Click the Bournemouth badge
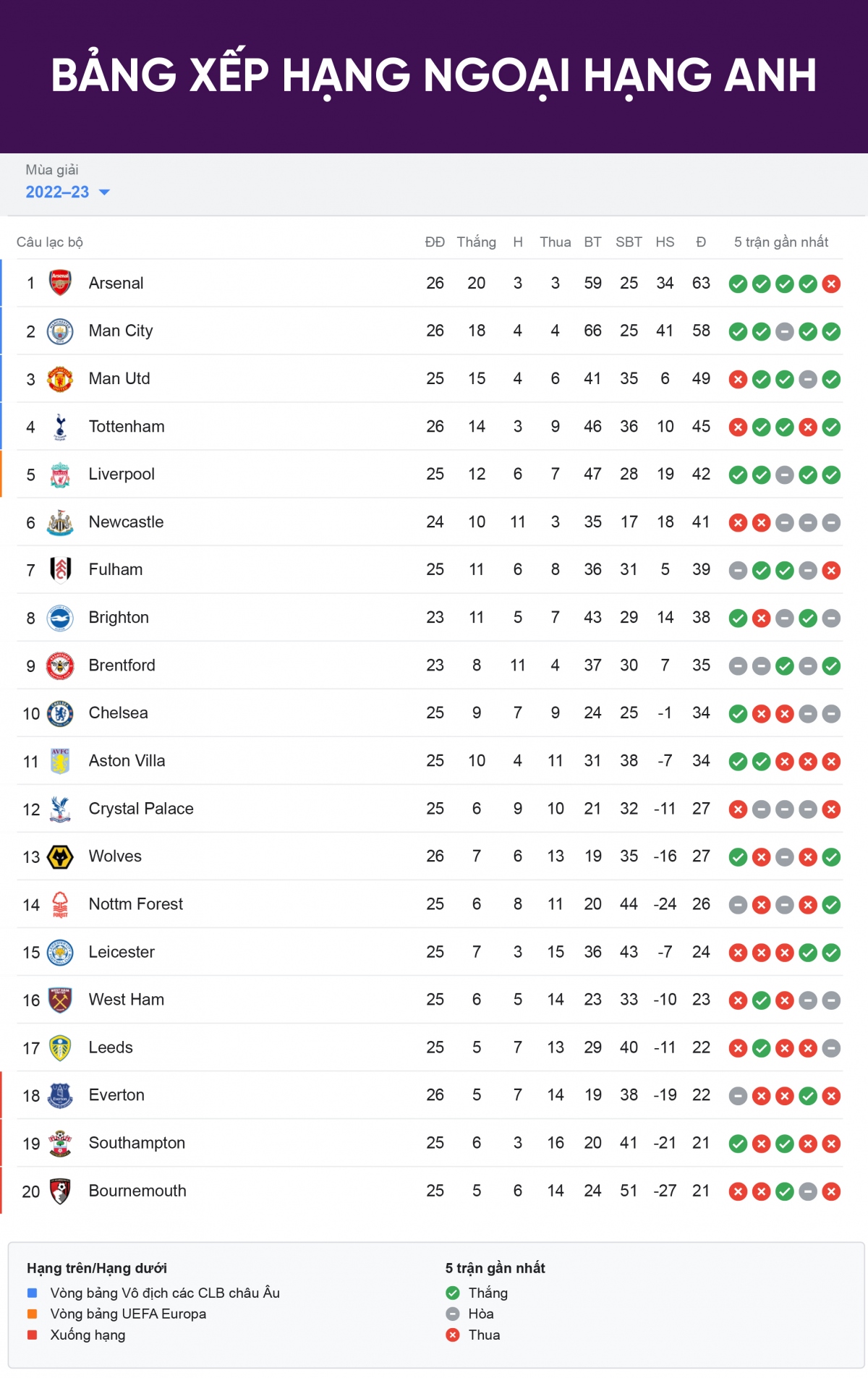This screenshot has height=1378, width=868. 60,1190
